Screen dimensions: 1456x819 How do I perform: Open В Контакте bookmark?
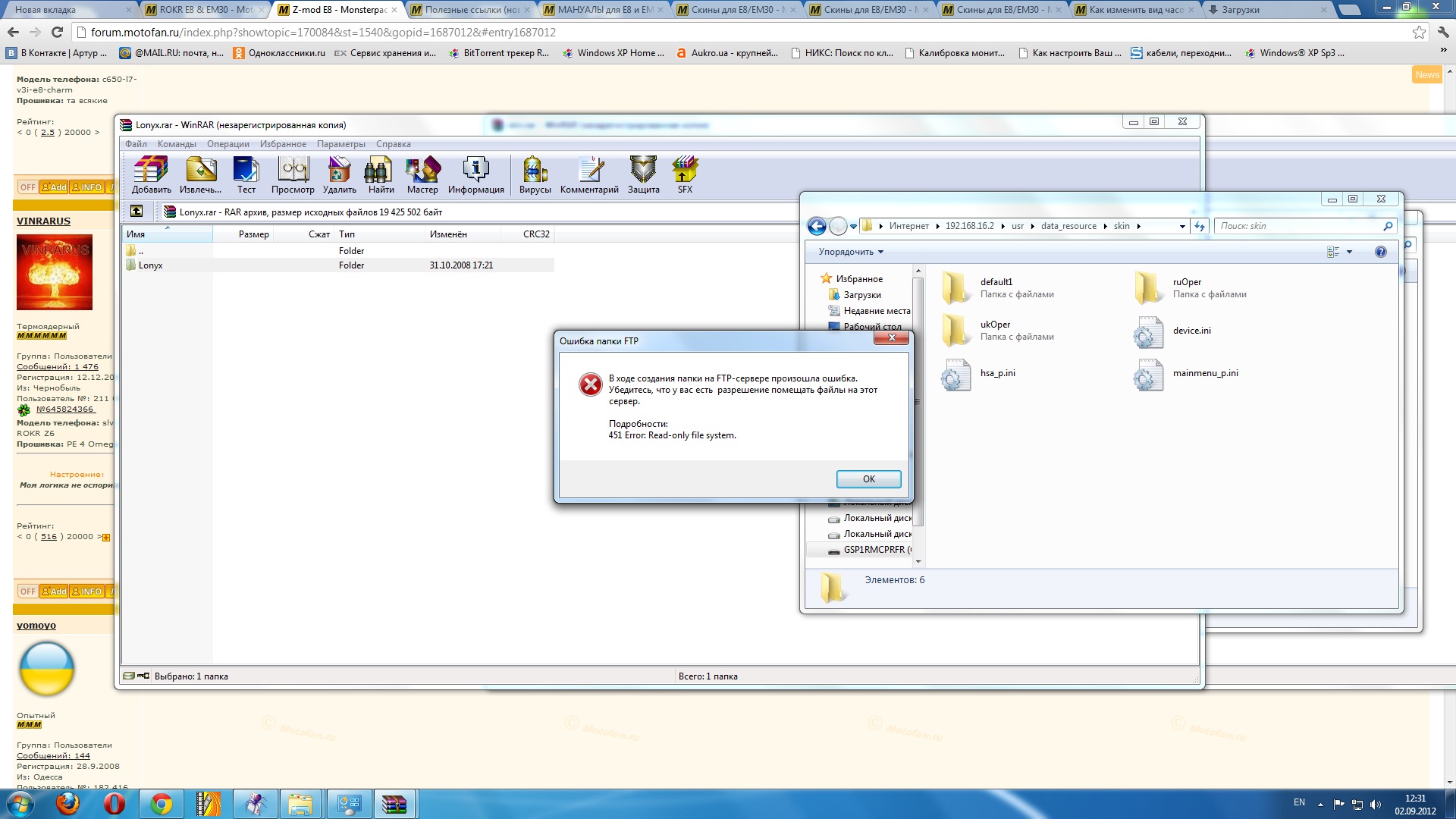(x=57, y=53)
